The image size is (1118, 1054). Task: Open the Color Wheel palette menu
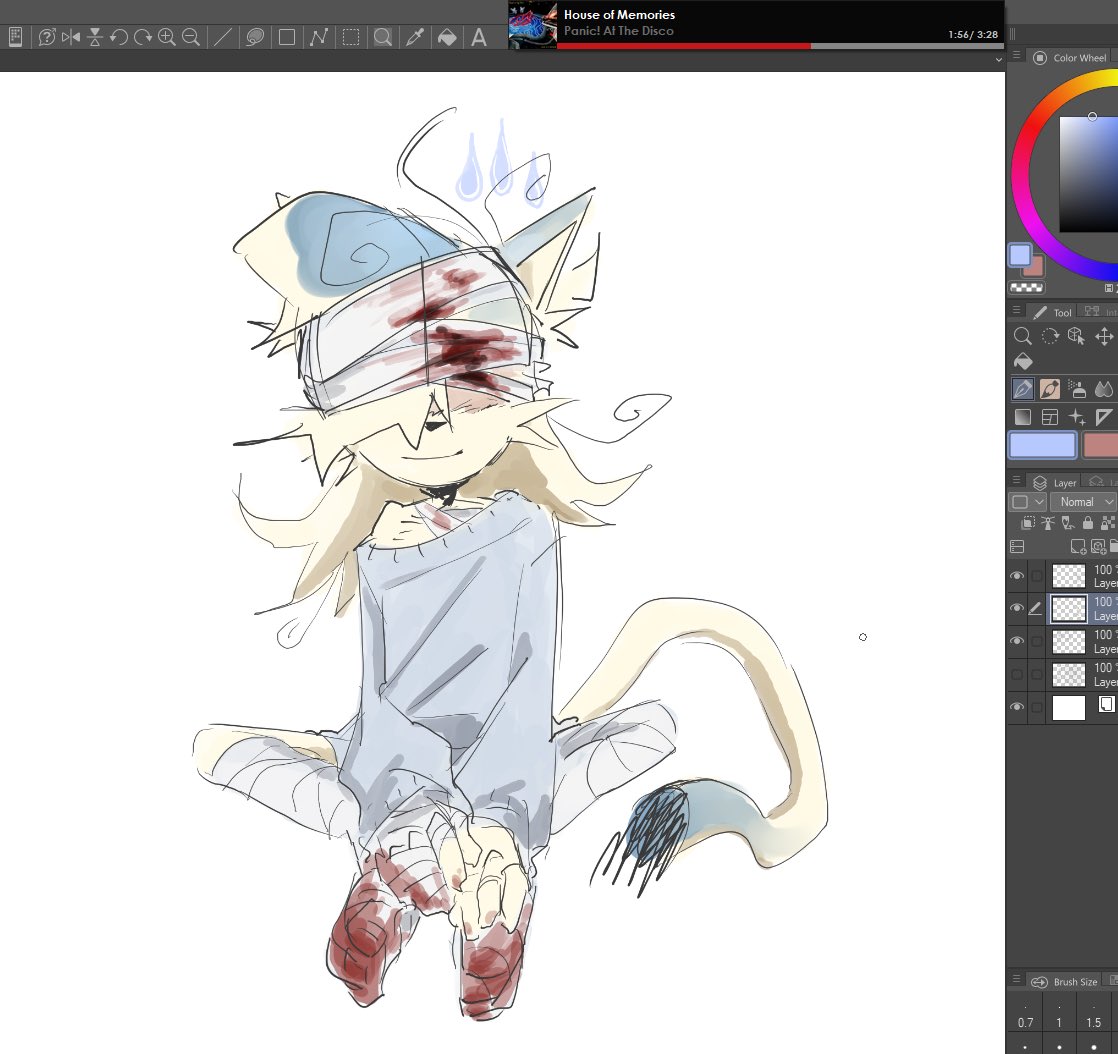(x=1017, y=56)
